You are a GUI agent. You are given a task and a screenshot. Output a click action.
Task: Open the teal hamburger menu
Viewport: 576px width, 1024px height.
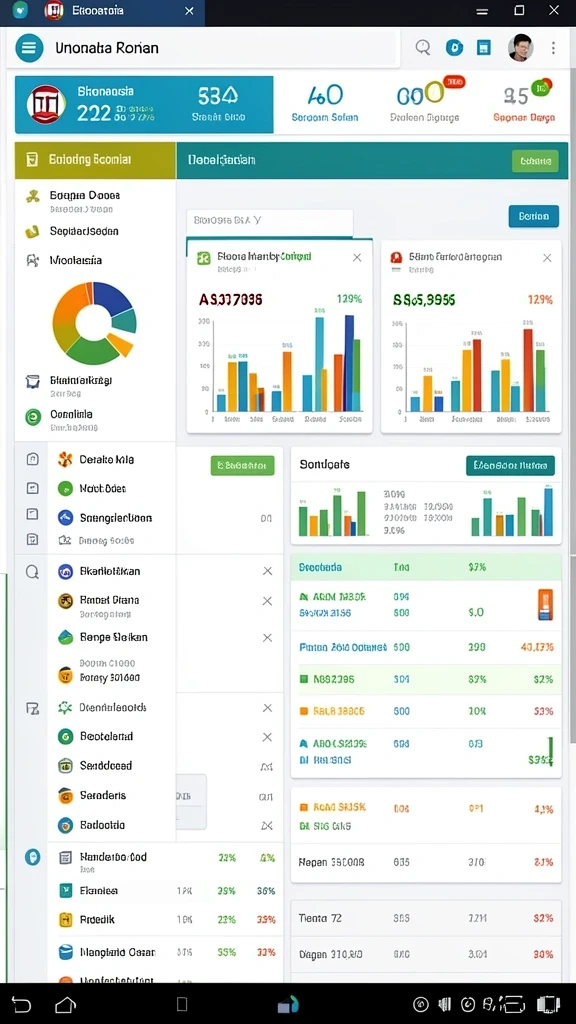29,48
